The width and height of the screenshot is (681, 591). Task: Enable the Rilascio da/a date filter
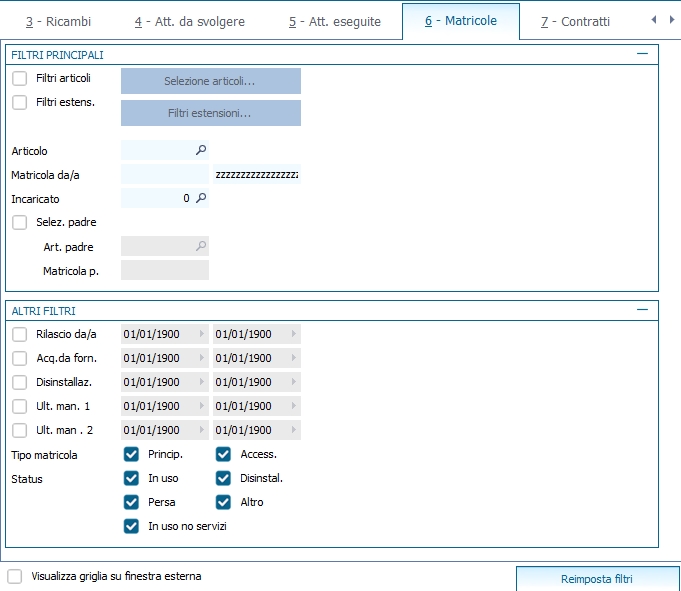[20, 334]
